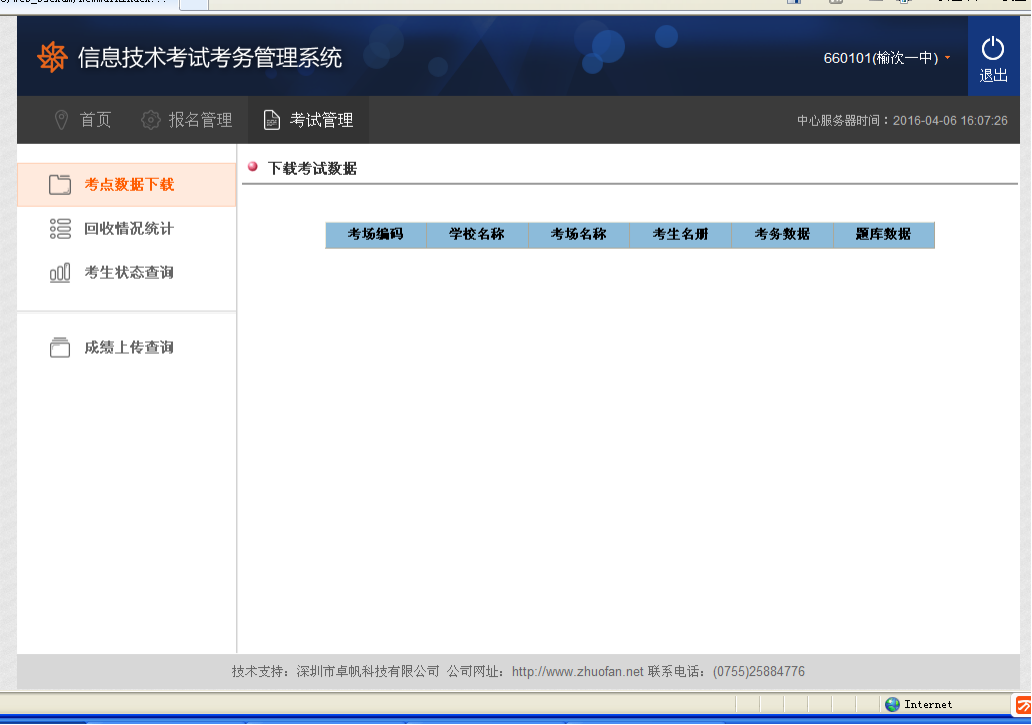The image size is (1032, 725).
Task: Open the 首页 home tab
Action: (x=95, y=120)
